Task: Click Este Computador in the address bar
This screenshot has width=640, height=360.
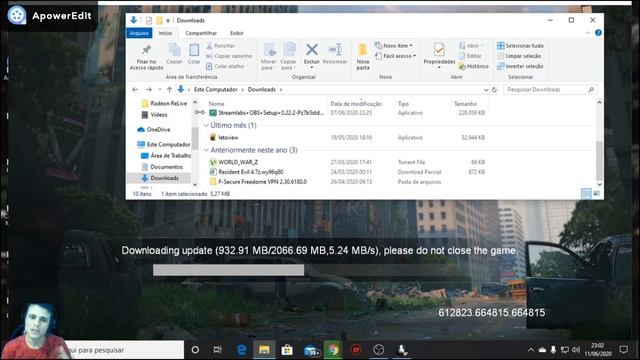Action: (216, 89)
